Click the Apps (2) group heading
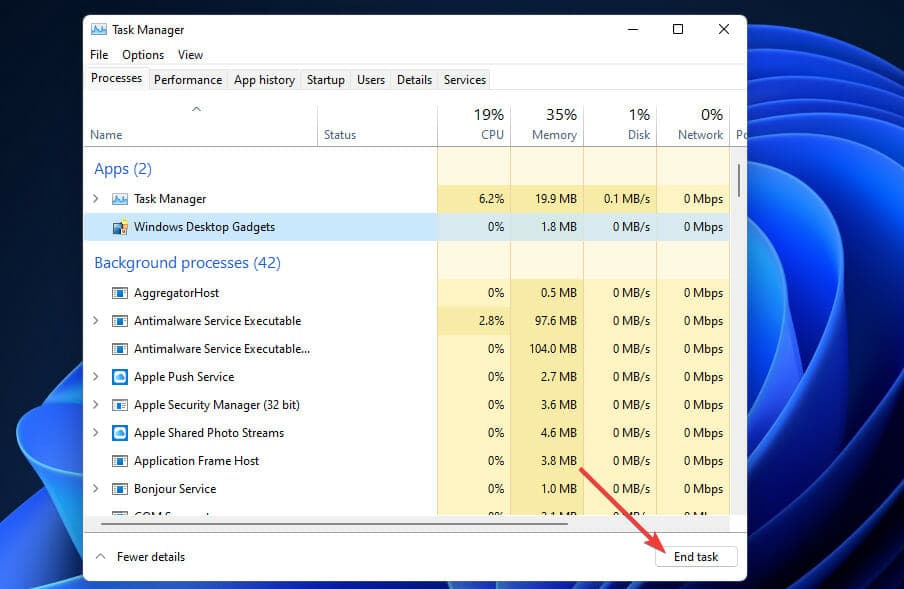Screen dimensions: 904x589 click(123, 169)
